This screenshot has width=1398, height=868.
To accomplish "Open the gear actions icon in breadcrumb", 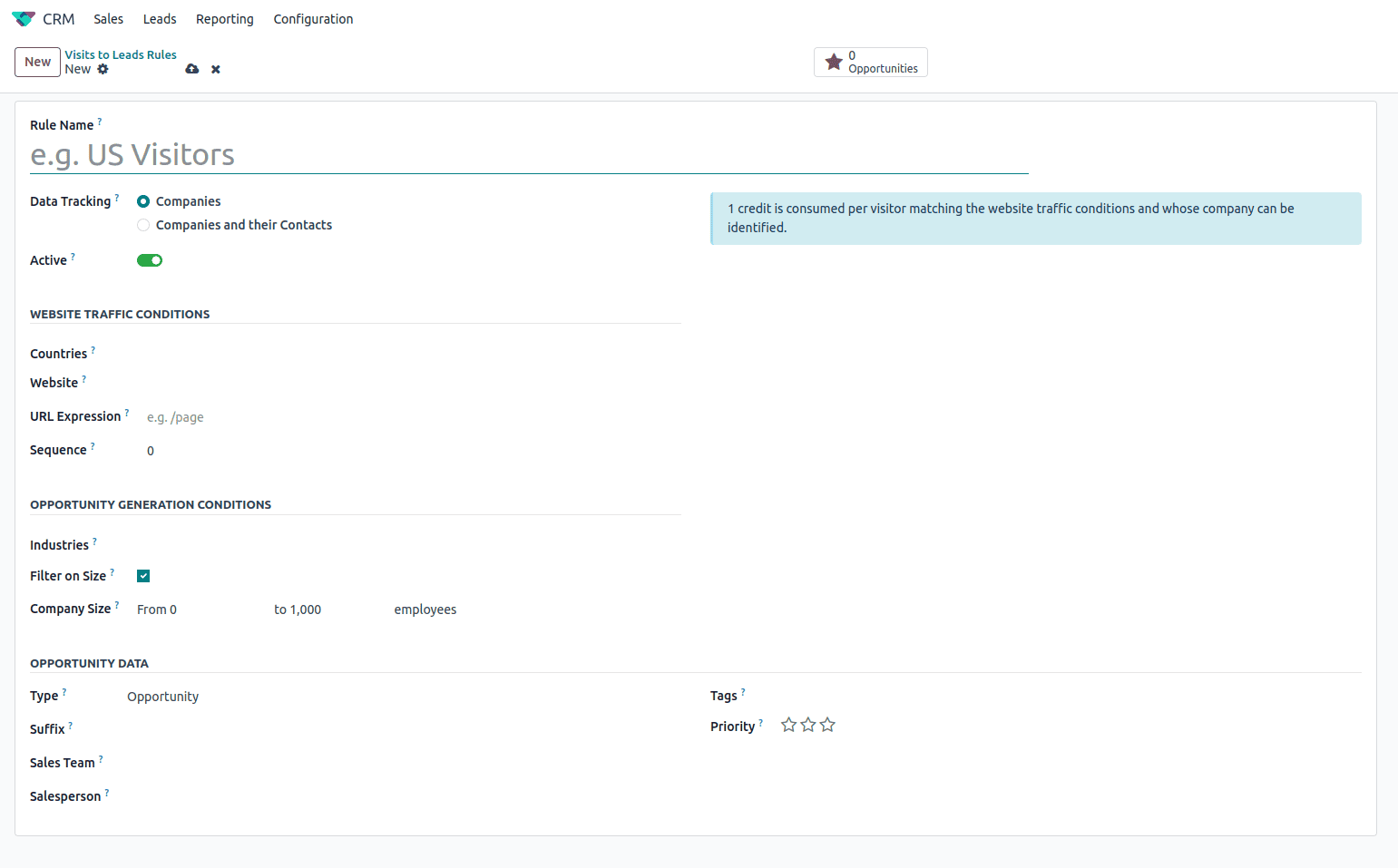I will pyautogui.click(x=102, y=69).
